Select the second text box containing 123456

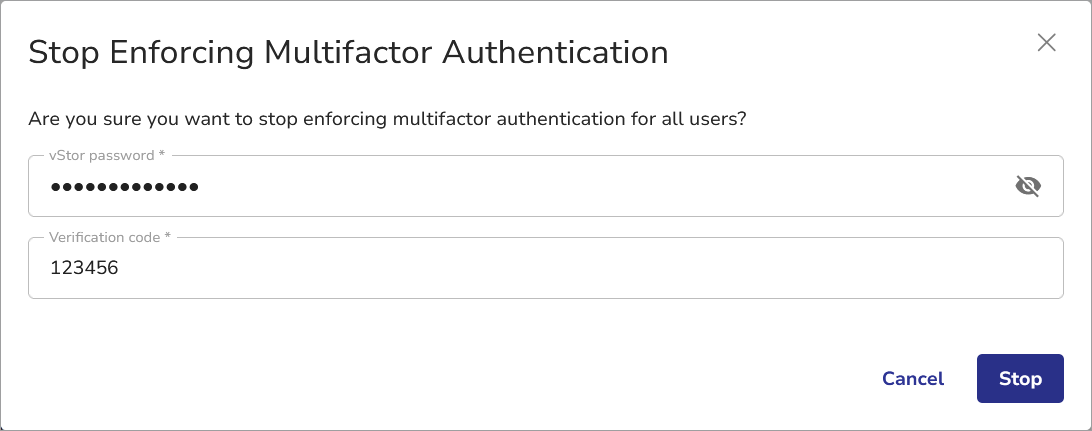[x=545, y=268]
